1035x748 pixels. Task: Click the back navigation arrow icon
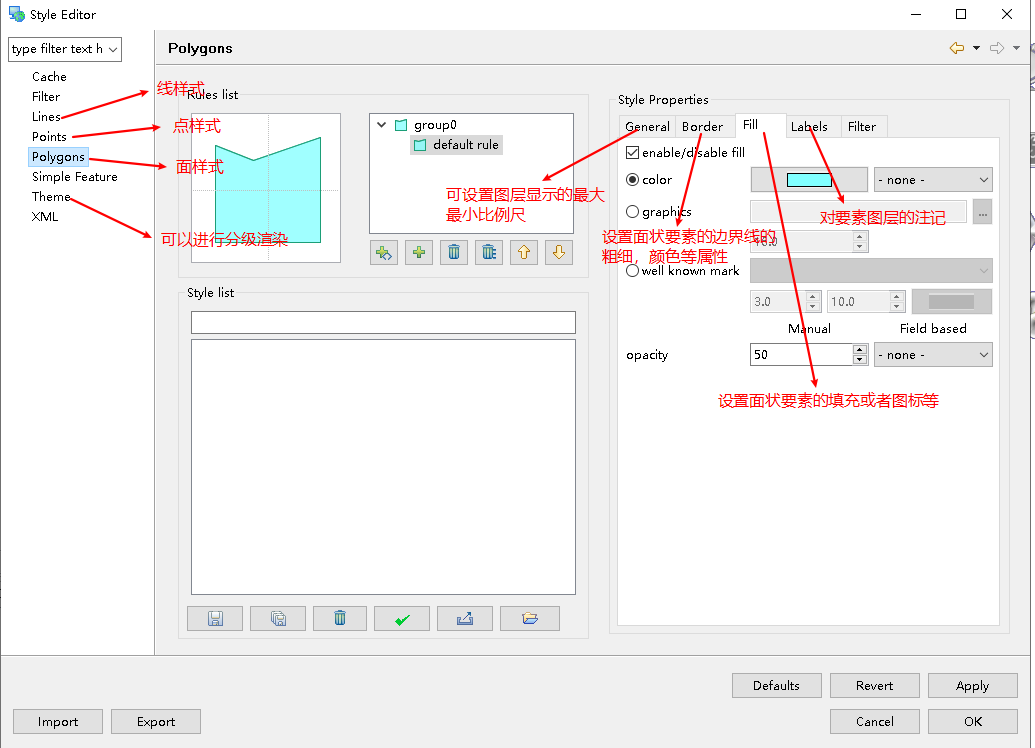956,48
